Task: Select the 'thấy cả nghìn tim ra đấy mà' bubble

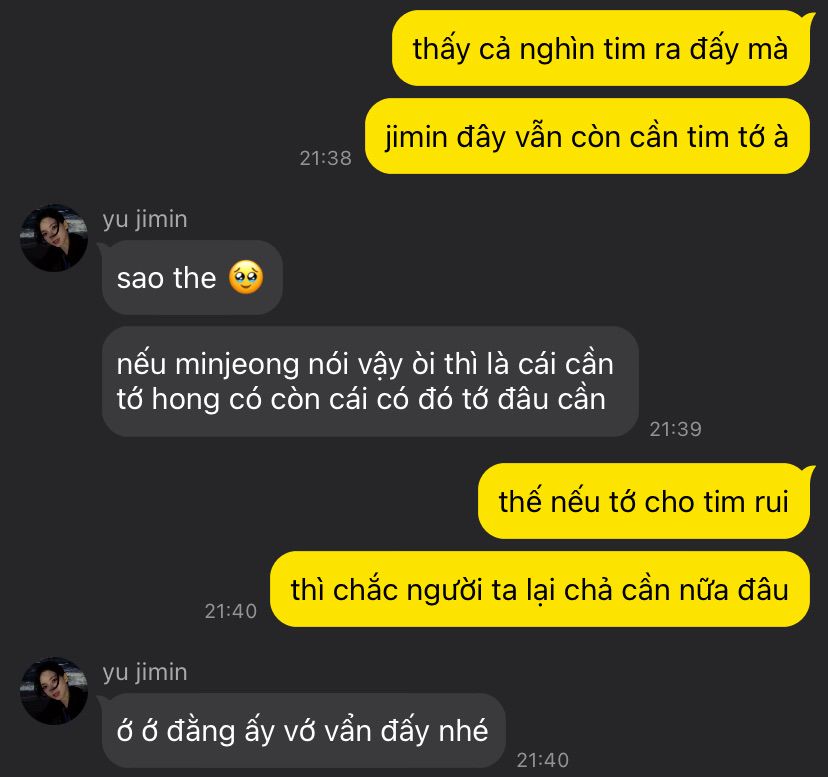Action: click(x=601, y=48)
